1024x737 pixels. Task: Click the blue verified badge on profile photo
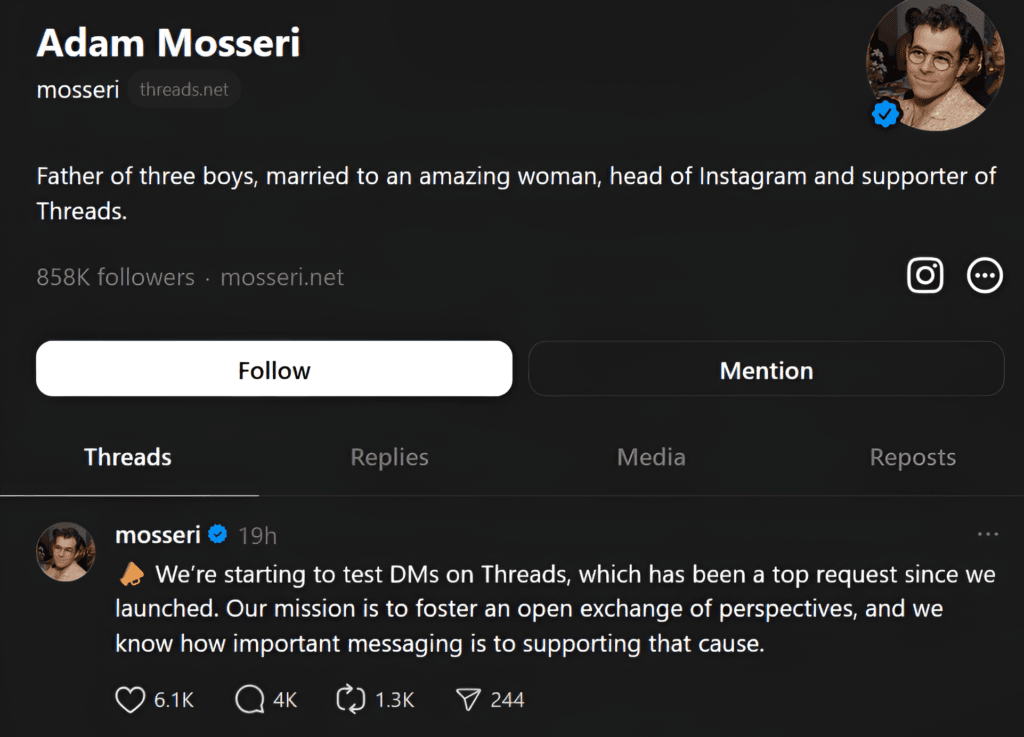coord(885,114)
